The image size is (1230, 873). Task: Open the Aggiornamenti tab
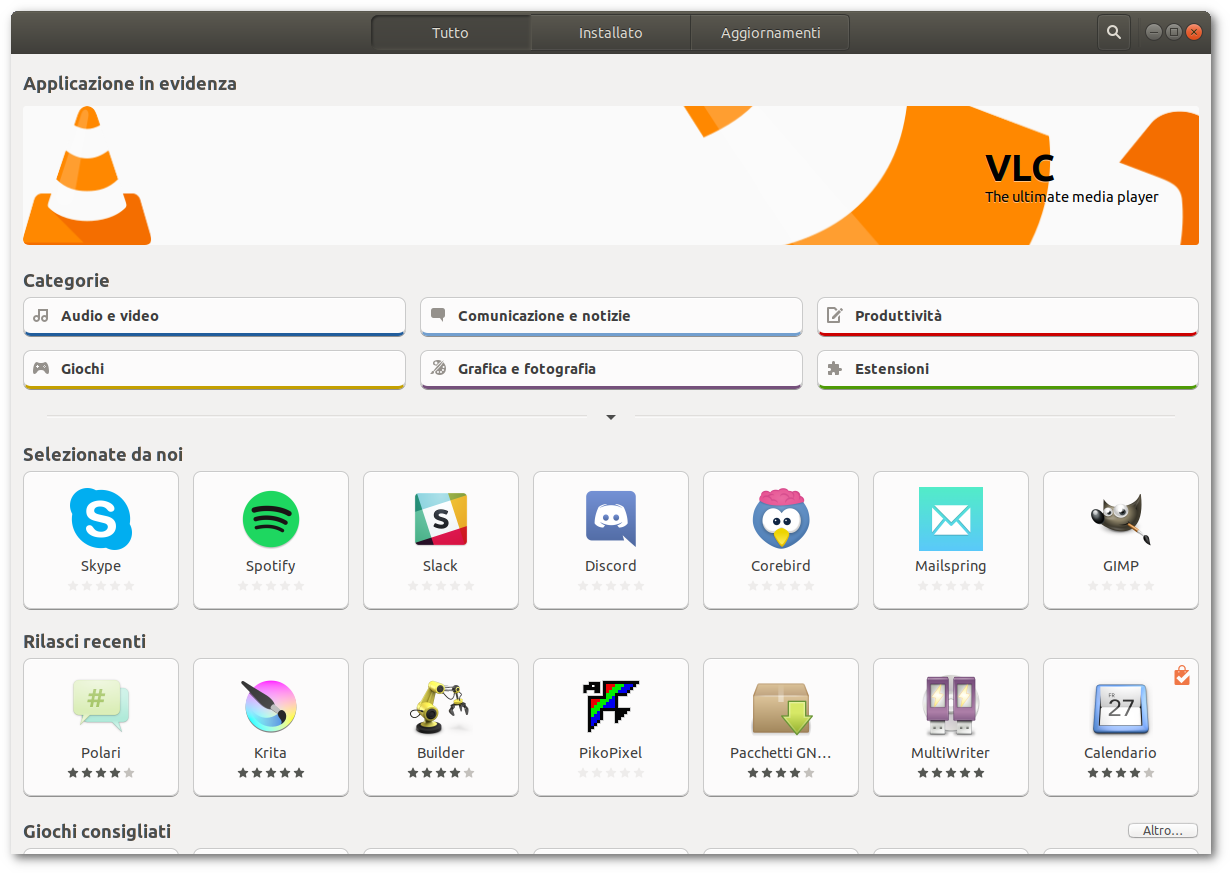point(770,33)
